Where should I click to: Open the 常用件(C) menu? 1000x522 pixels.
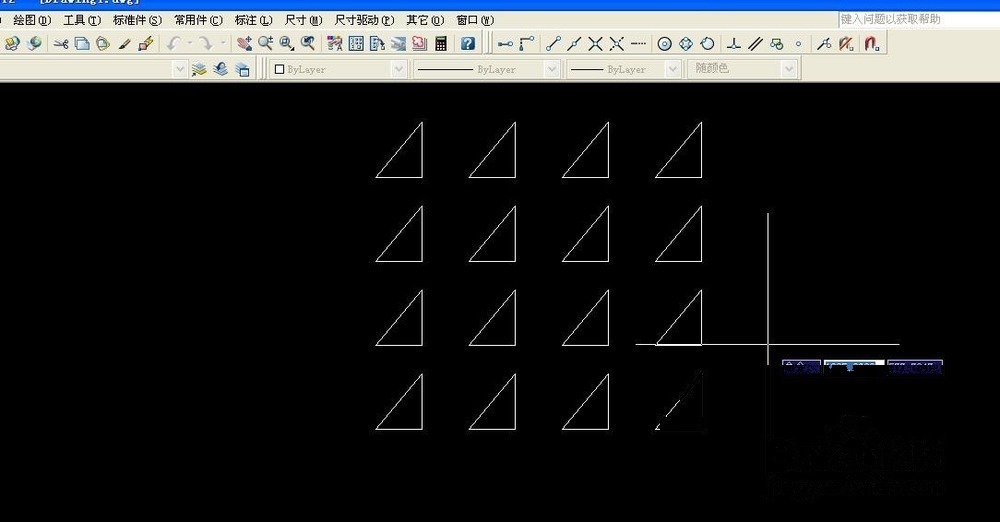[198, 20]
